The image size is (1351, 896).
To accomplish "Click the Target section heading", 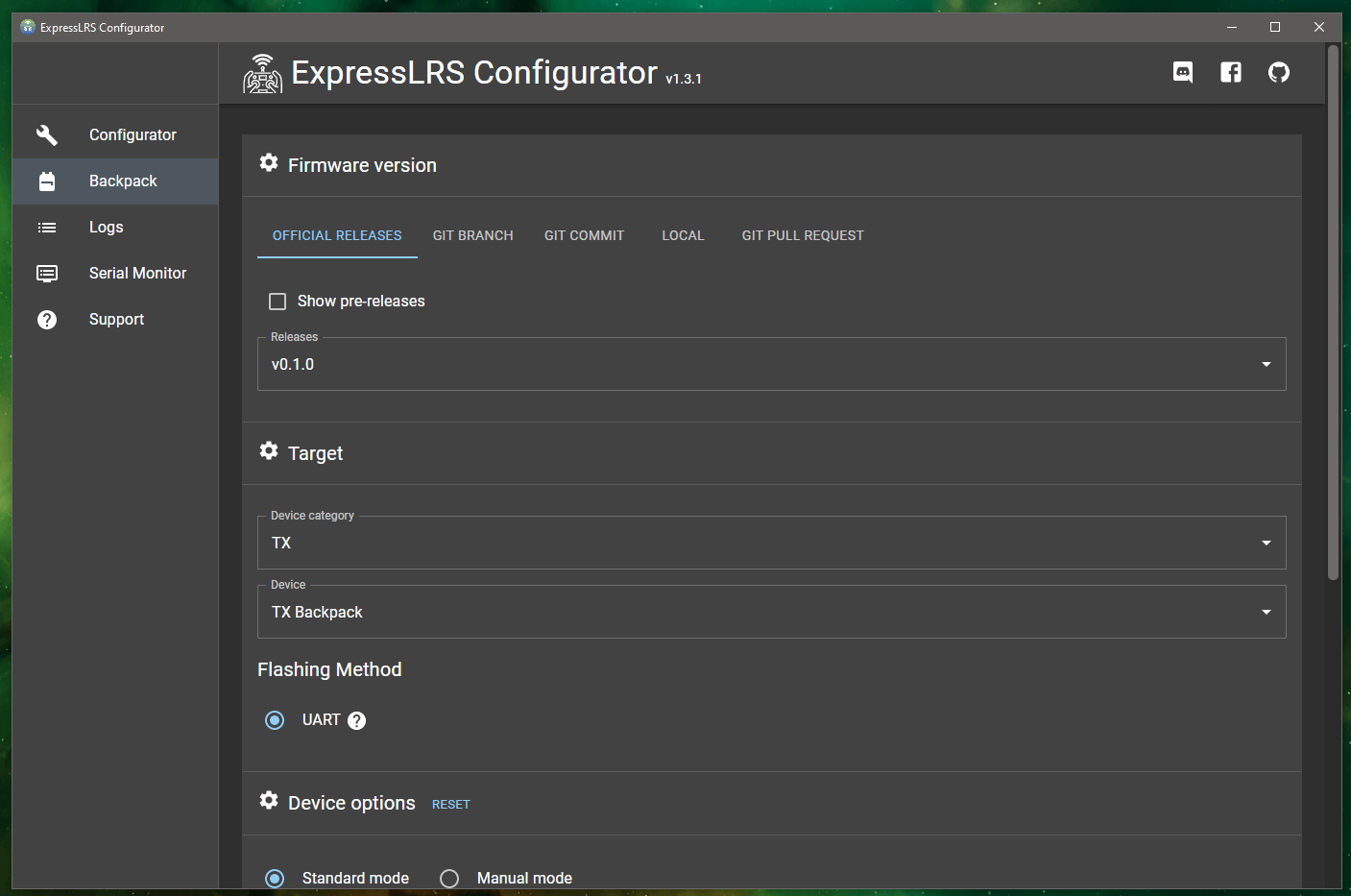I will tap(315, 453).
